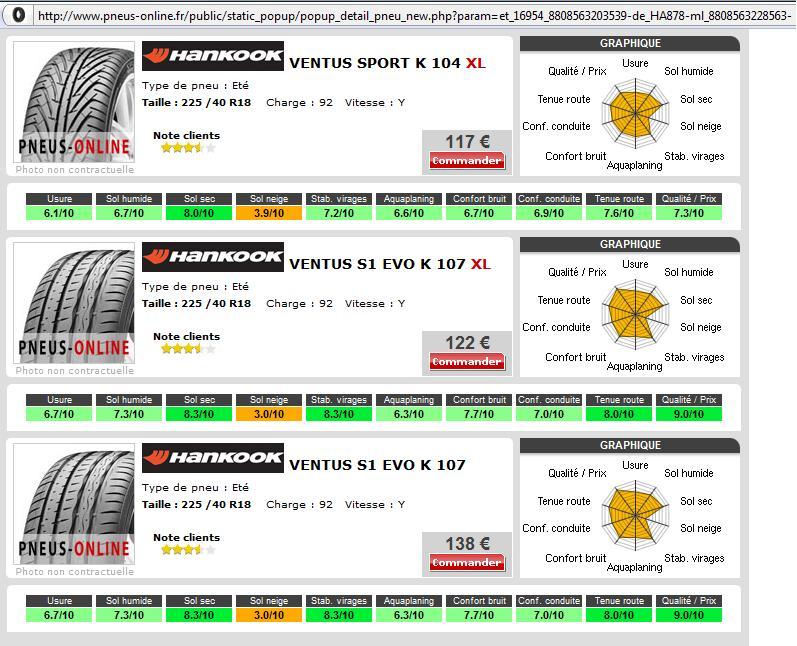797x646 pixels.
Task: Click star rating of the 138 € tire
Action: point(188,550)
